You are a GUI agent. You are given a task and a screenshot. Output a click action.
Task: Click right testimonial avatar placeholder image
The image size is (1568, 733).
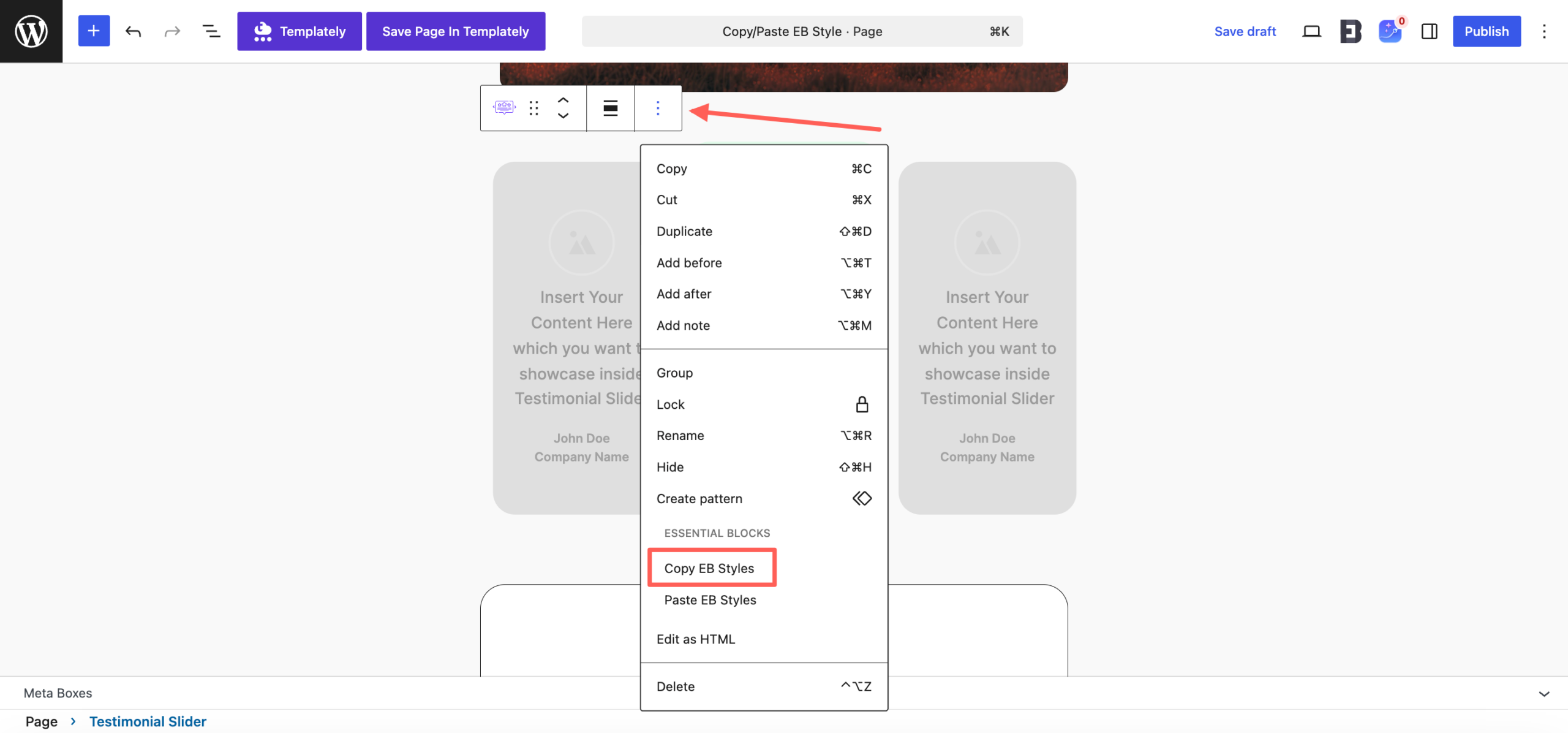(987, 243)
